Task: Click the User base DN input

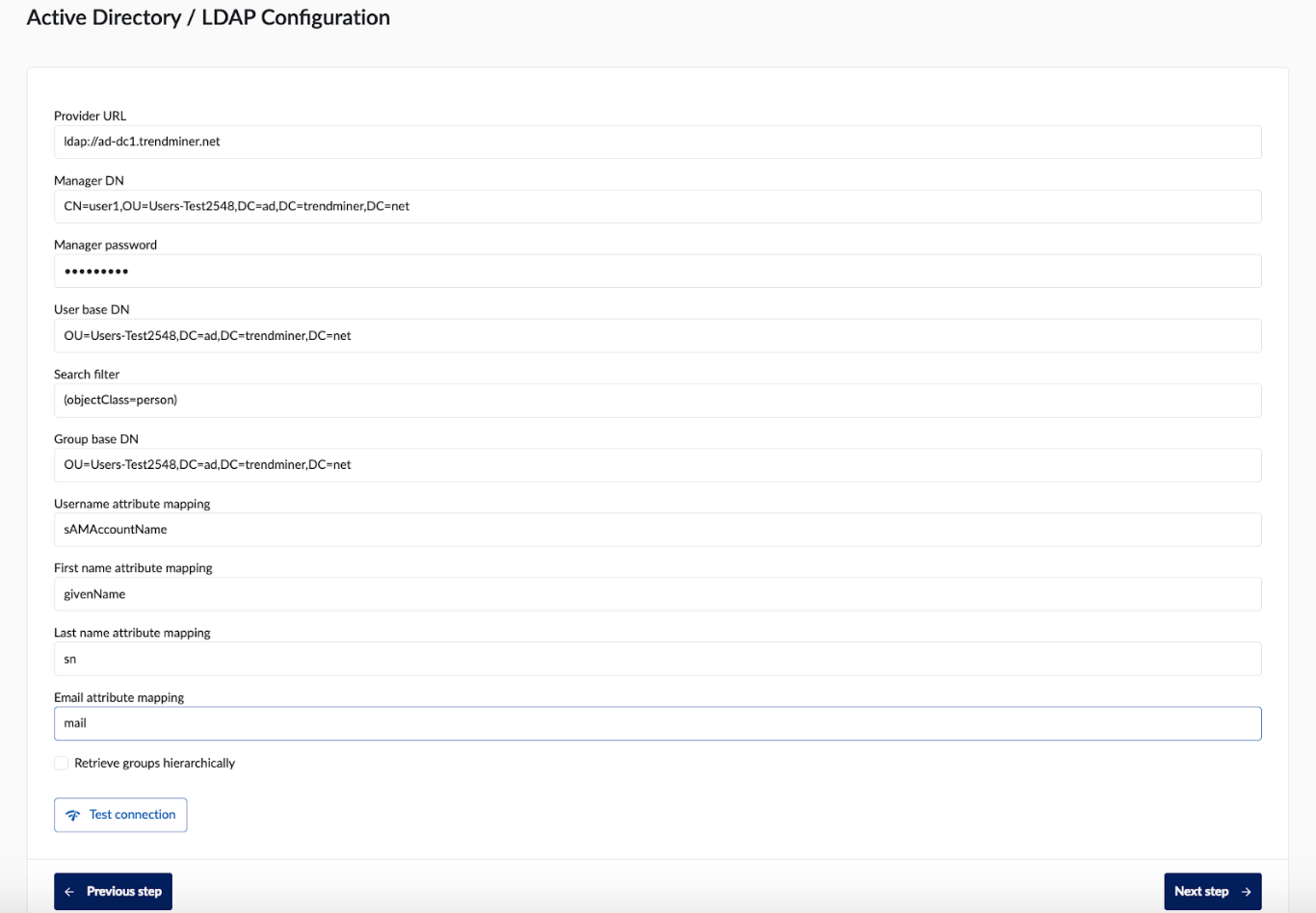Action: click(657, 336)
